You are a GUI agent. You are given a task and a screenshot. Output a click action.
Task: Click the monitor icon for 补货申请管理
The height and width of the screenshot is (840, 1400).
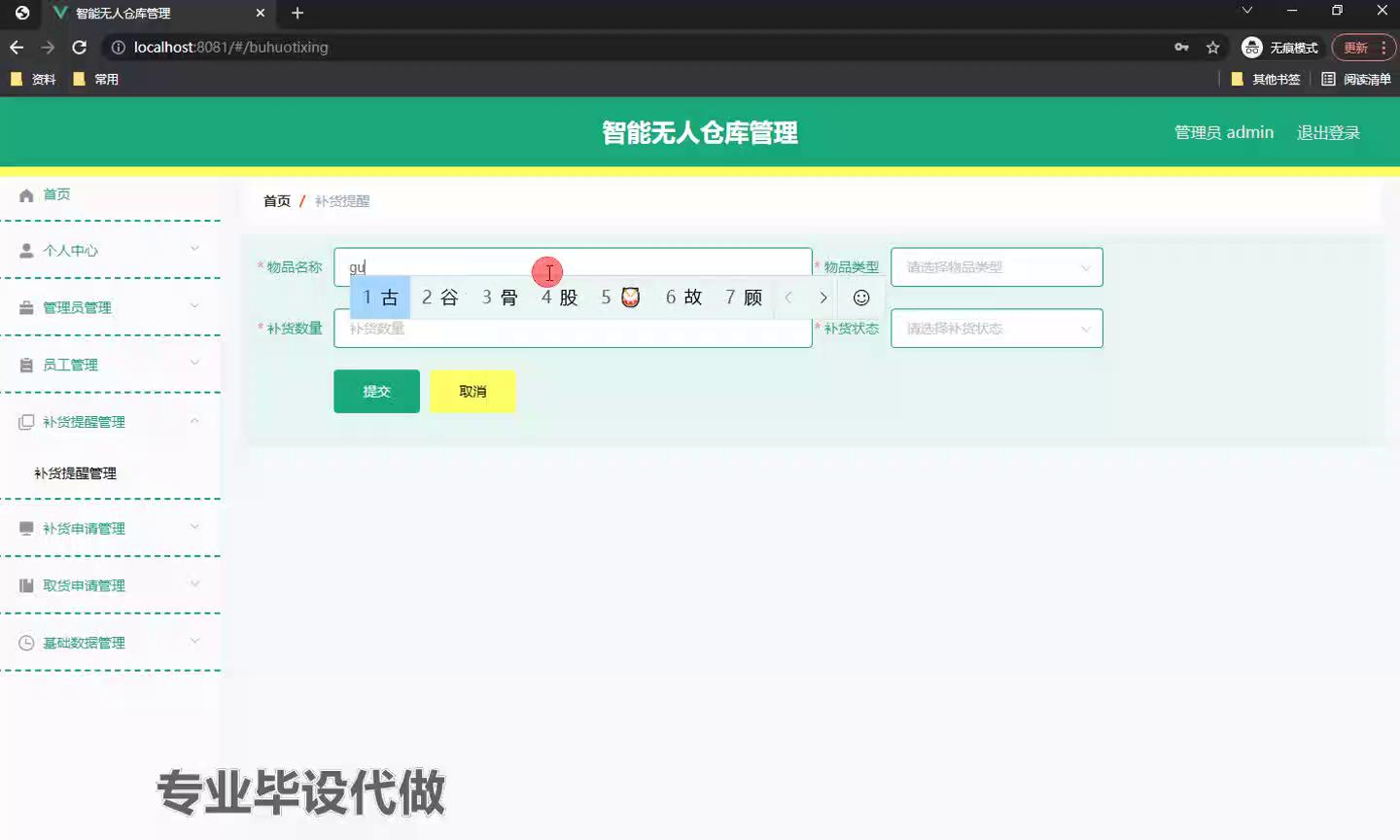pyautogui.click(x=26, y=529)
